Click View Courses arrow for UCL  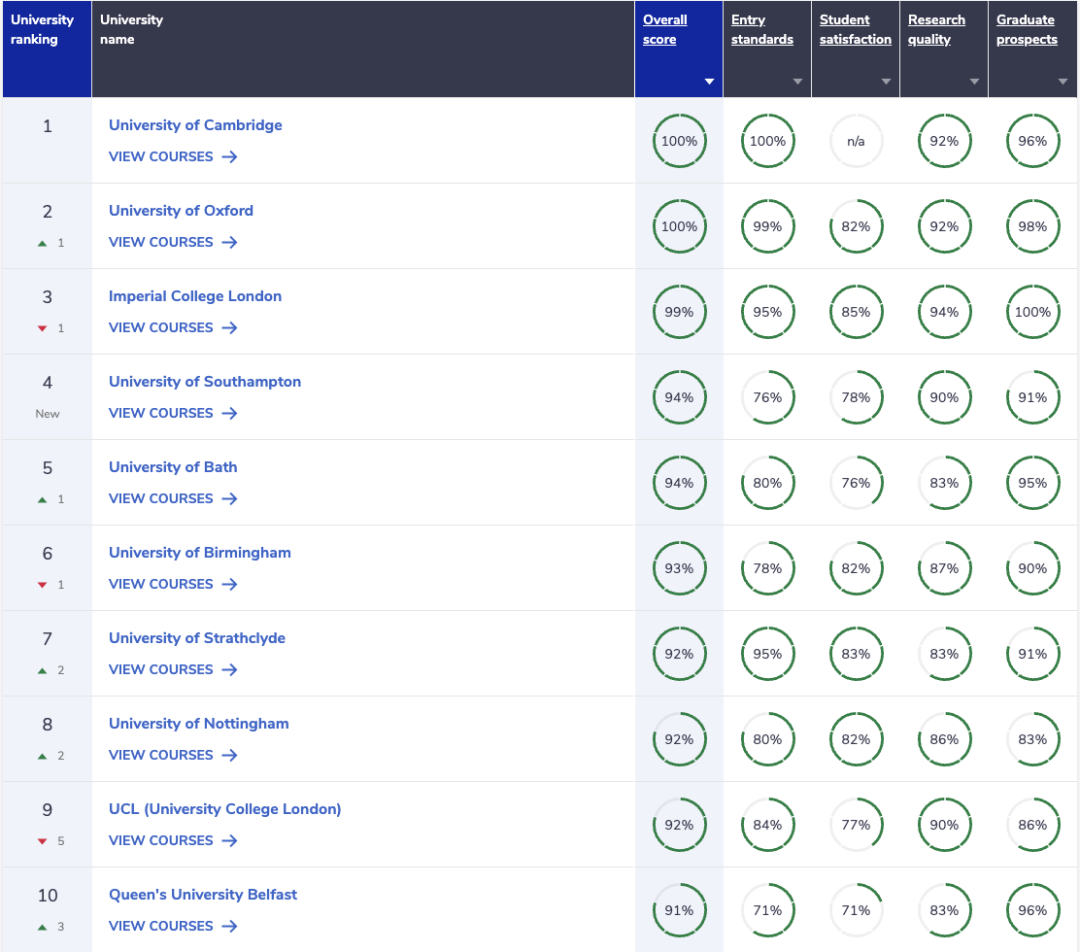[x=229, y=840]
